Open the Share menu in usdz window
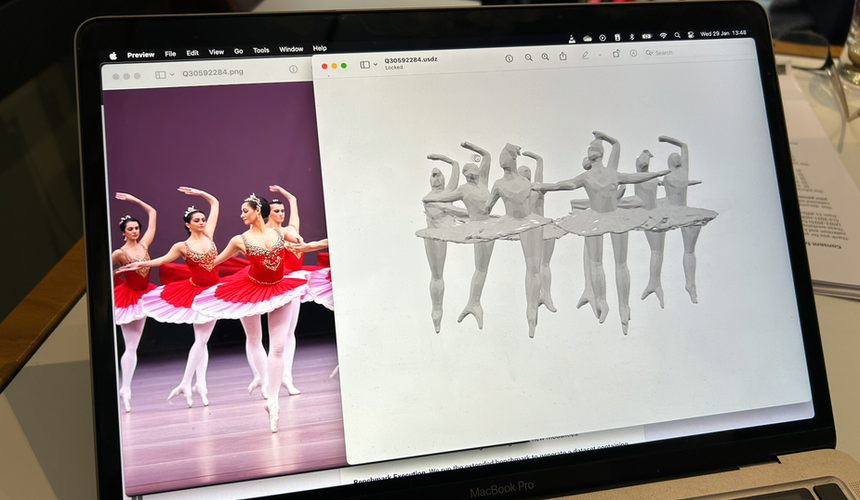This screenshot has width=860, height=500. 563,56
